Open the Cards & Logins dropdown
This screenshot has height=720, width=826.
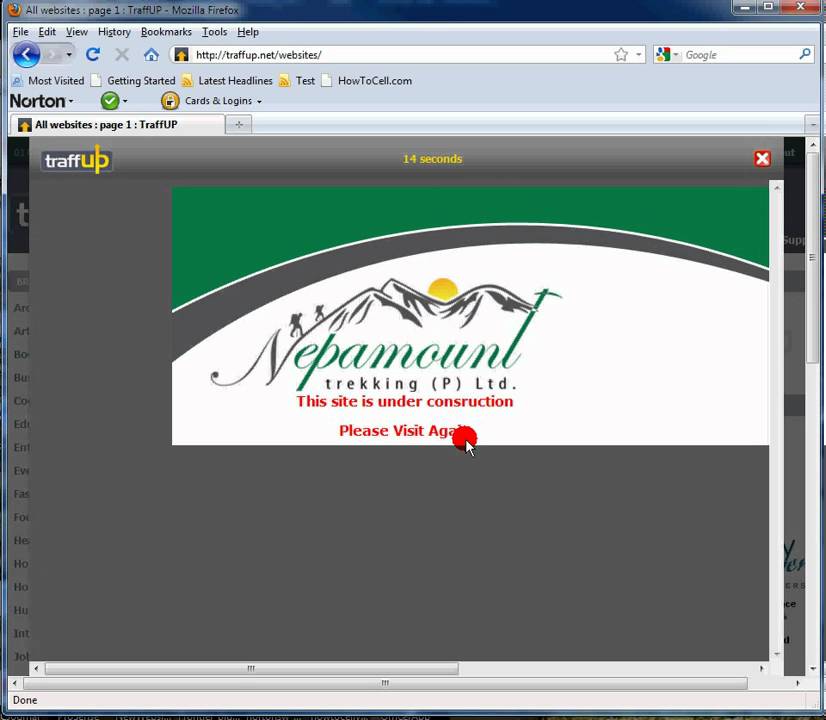[223, 101]
